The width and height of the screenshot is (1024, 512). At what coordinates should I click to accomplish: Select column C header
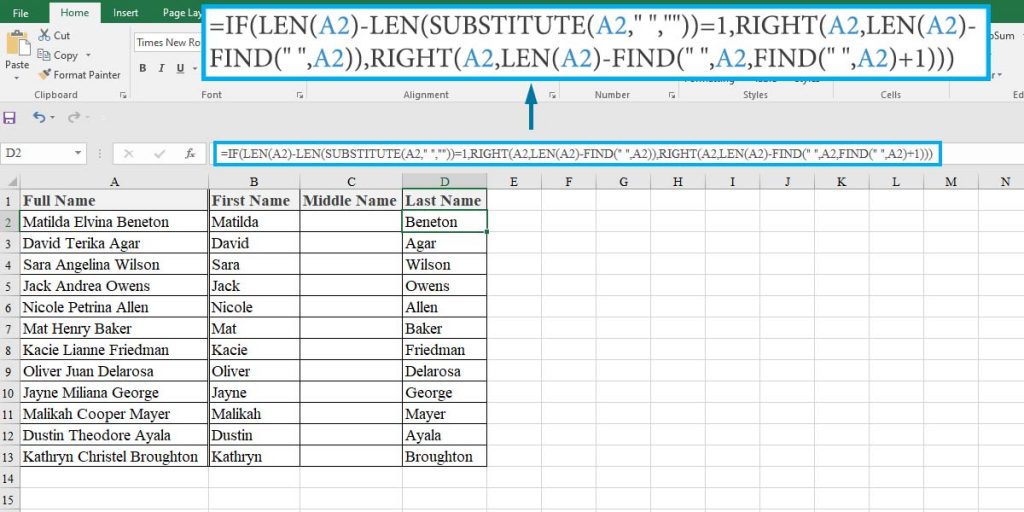pos(351,182)
